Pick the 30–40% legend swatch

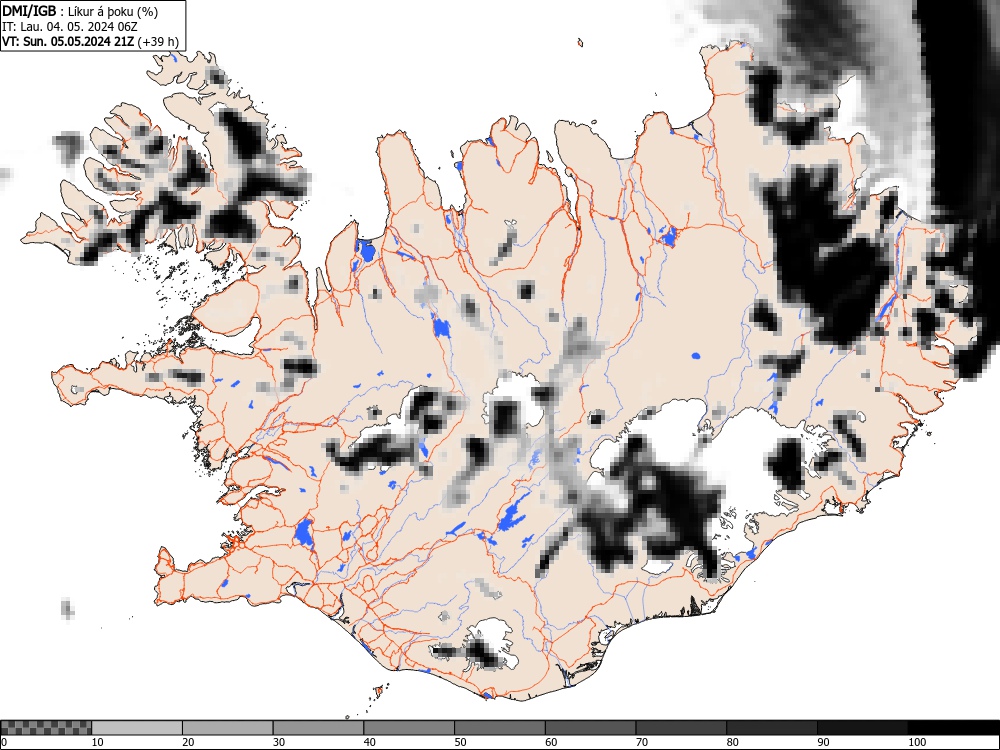click(x=318, y=728)
